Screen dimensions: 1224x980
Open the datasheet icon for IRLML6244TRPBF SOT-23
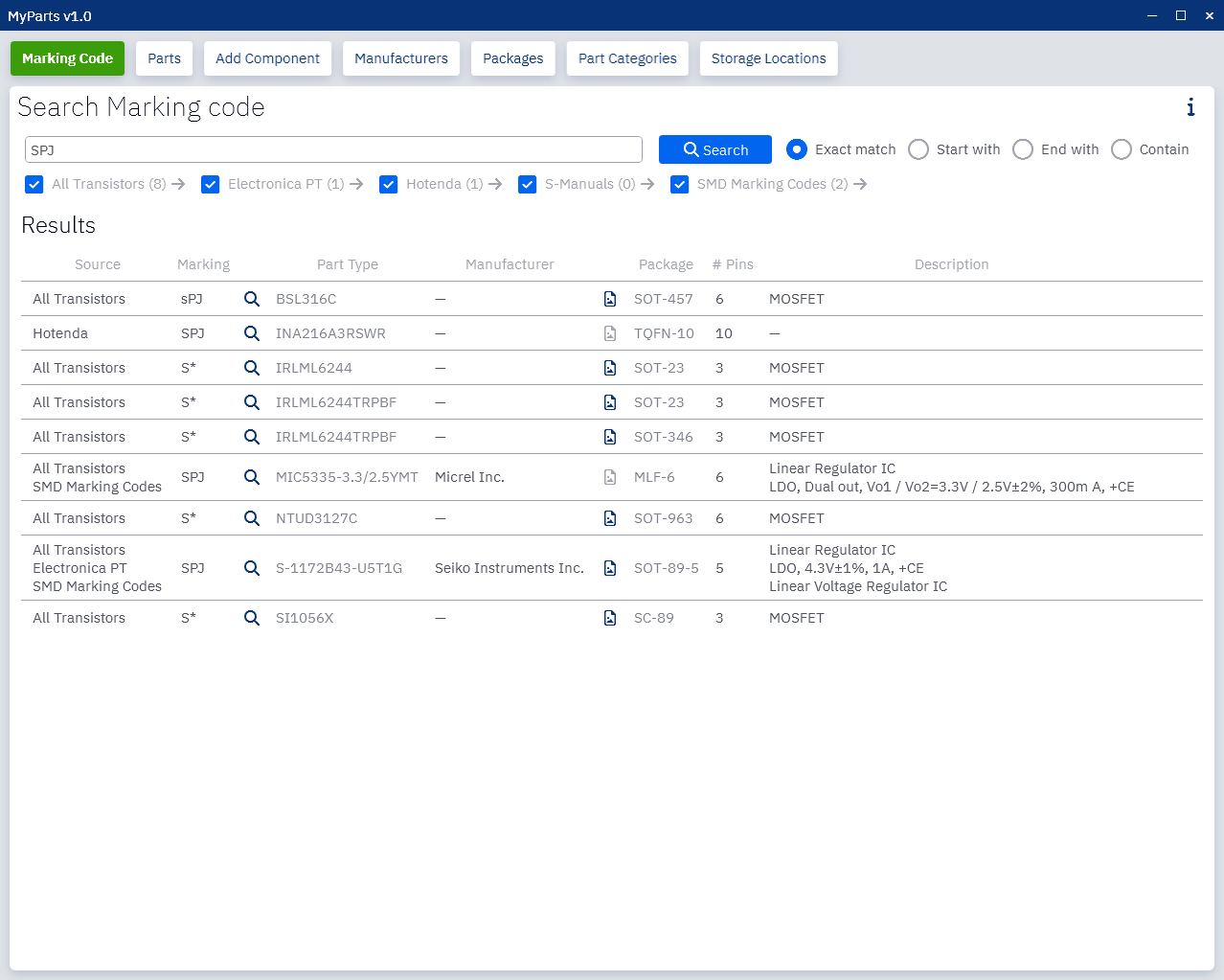coord(610,402)
